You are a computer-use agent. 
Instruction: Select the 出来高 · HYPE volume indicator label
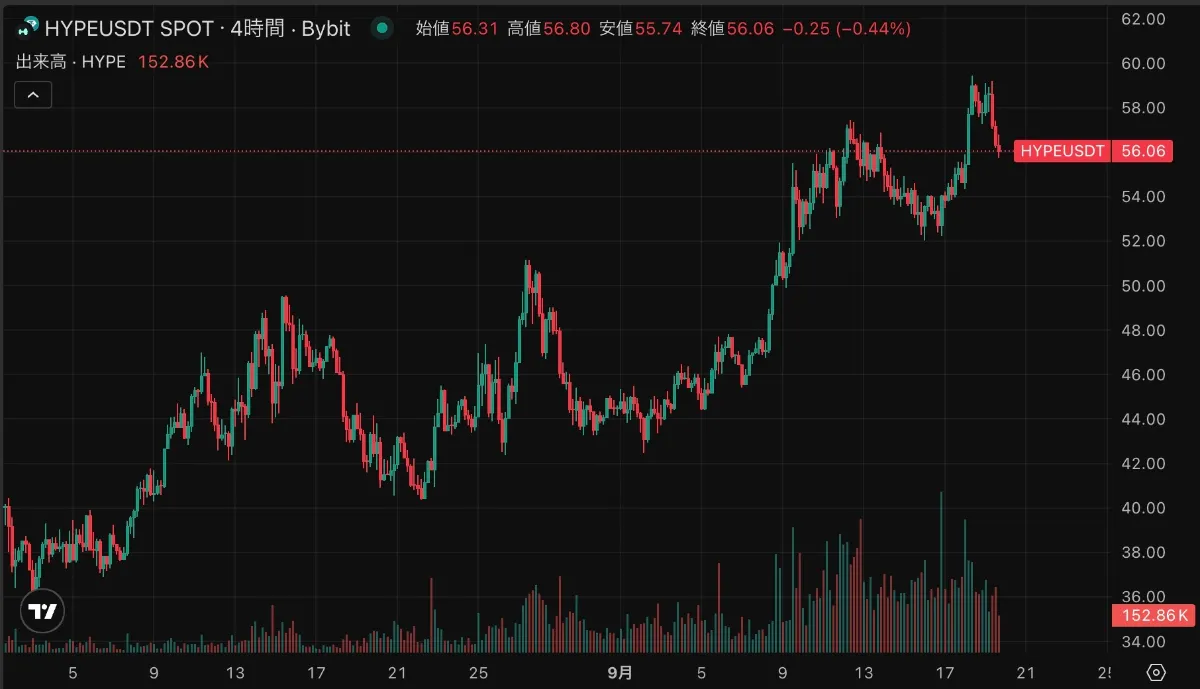[x=71, y=62]
